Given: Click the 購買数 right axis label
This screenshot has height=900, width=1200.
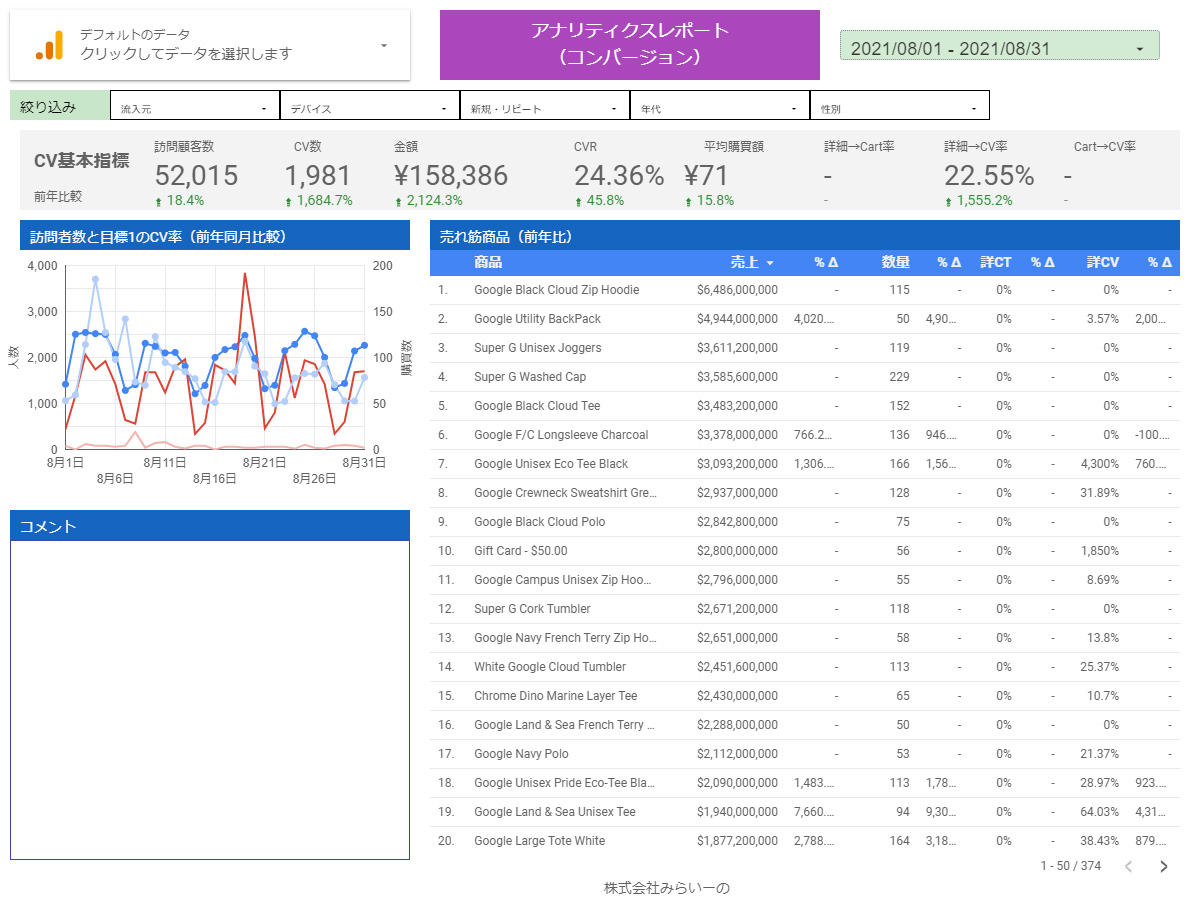Looking at the screenshot, I should coord(406,357).
